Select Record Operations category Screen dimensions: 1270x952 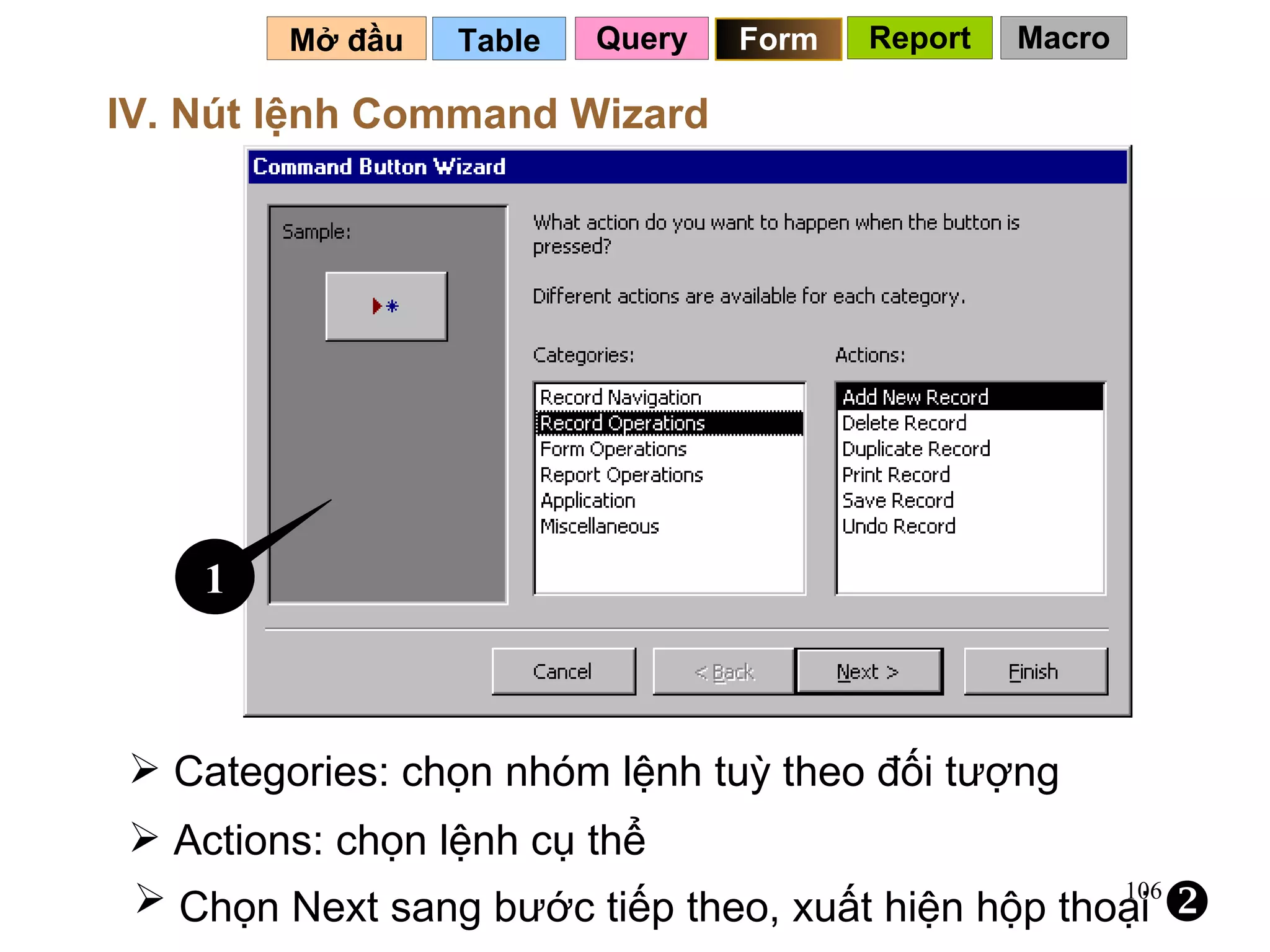(x=669, y=423)
